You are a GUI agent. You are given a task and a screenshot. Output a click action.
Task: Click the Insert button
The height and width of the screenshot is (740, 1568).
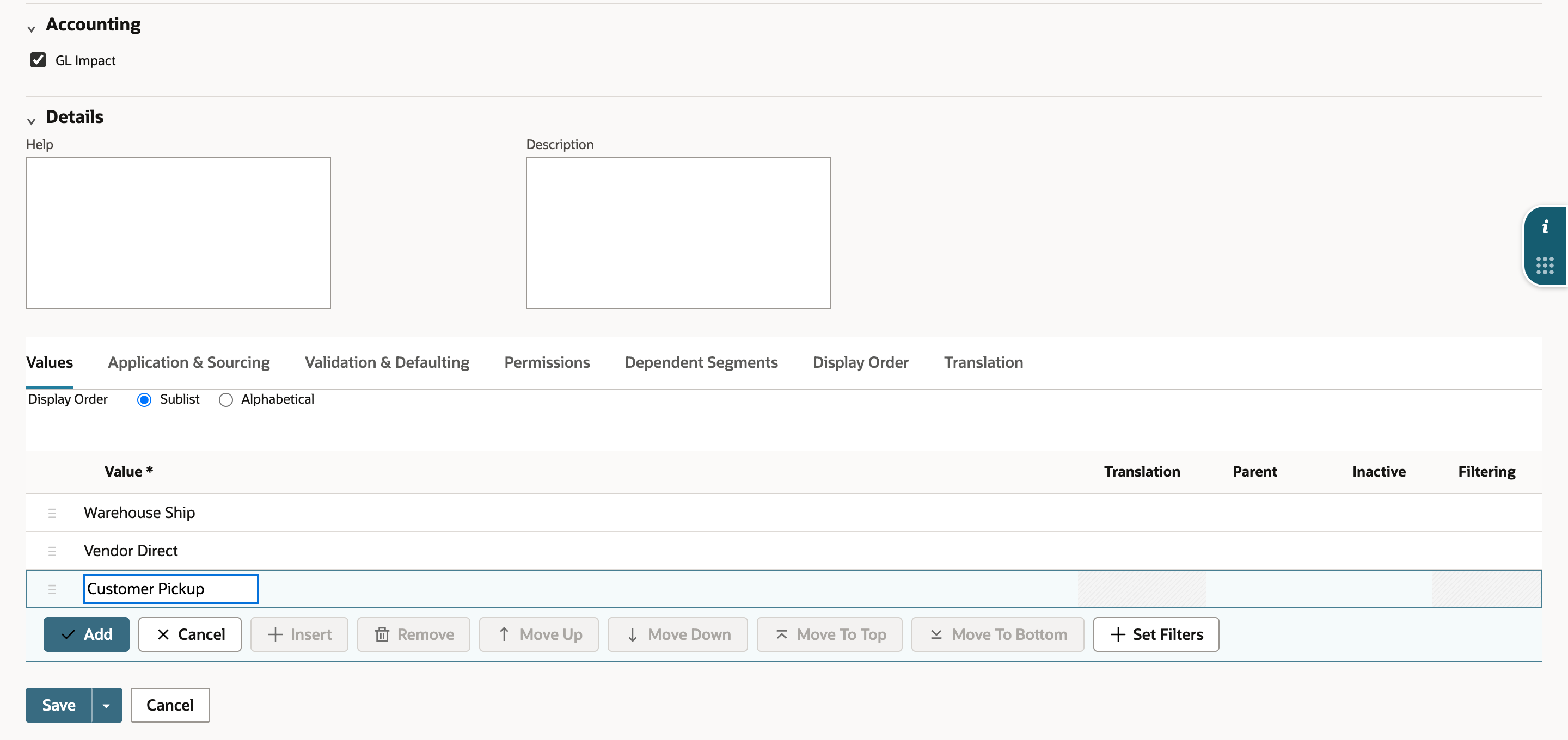(299, 635)
